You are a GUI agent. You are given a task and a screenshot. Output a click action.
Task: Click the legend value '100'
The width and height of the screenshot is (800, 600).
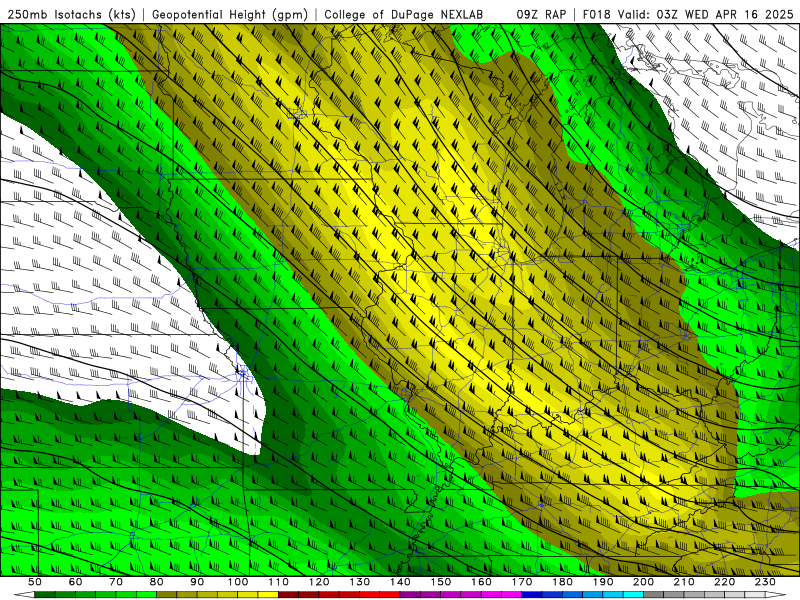(x=238, y=582)
